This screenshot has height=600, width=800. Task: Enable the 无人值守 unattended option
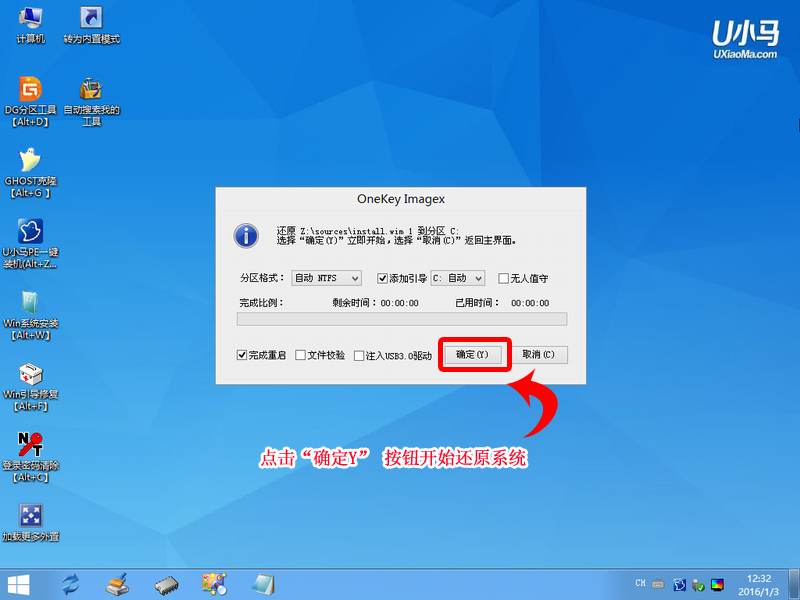tap(502, 279)
